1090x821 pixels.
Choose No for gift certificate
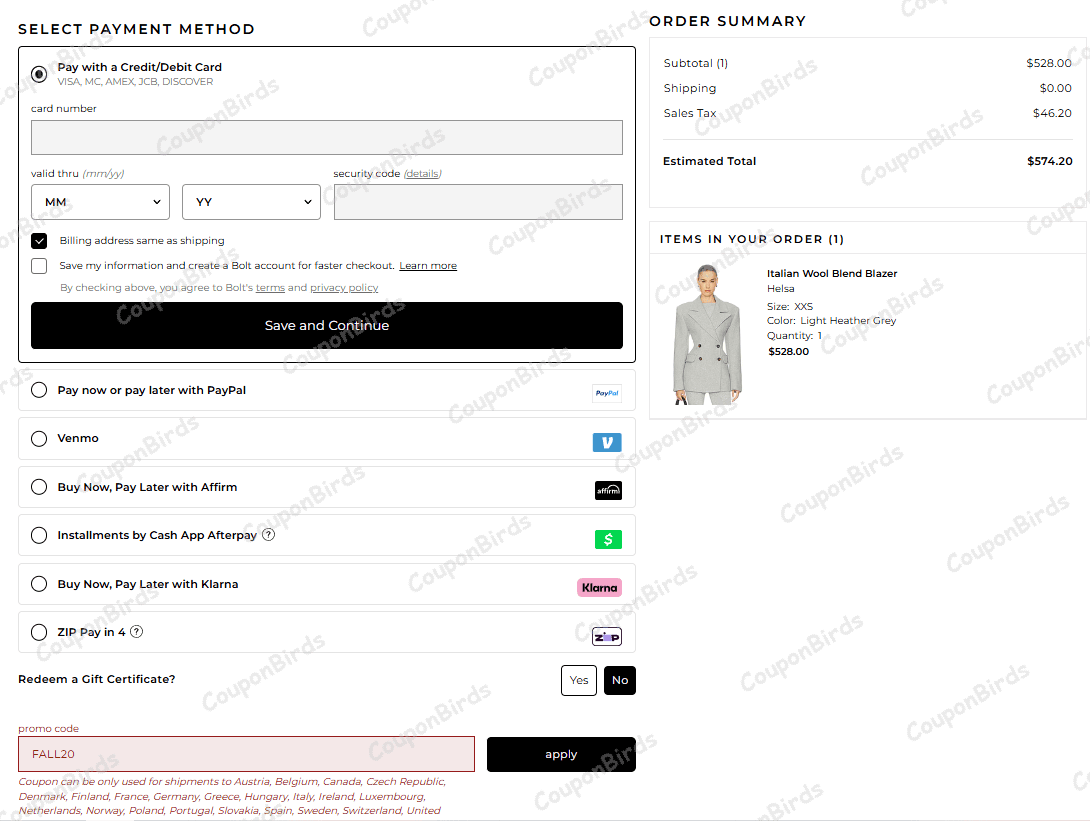620,680
